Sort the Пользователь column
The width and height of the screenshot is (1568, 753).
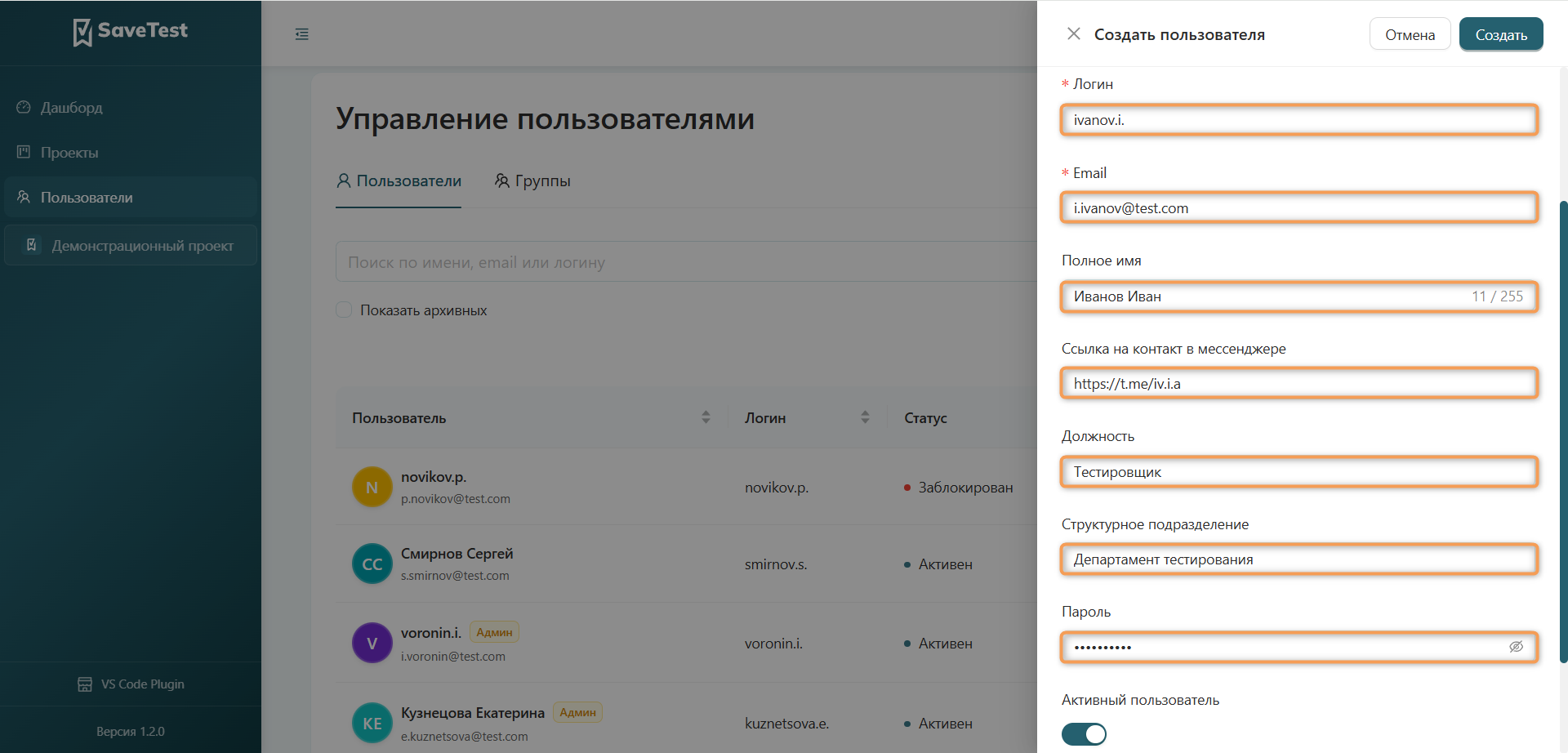click(x=706, y=417)
